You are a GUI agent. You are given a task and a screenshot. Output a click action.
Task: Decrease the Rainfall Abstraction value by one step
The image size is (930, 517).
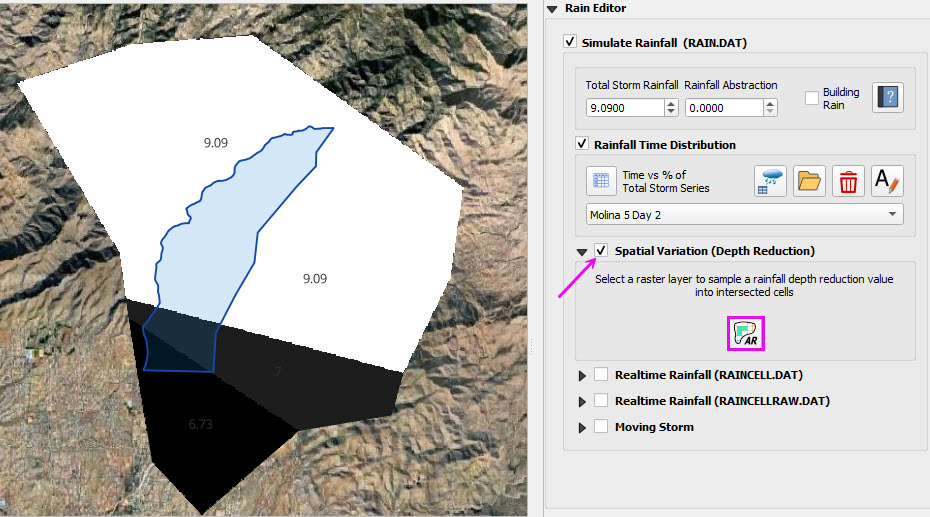(x=771, y=112)
